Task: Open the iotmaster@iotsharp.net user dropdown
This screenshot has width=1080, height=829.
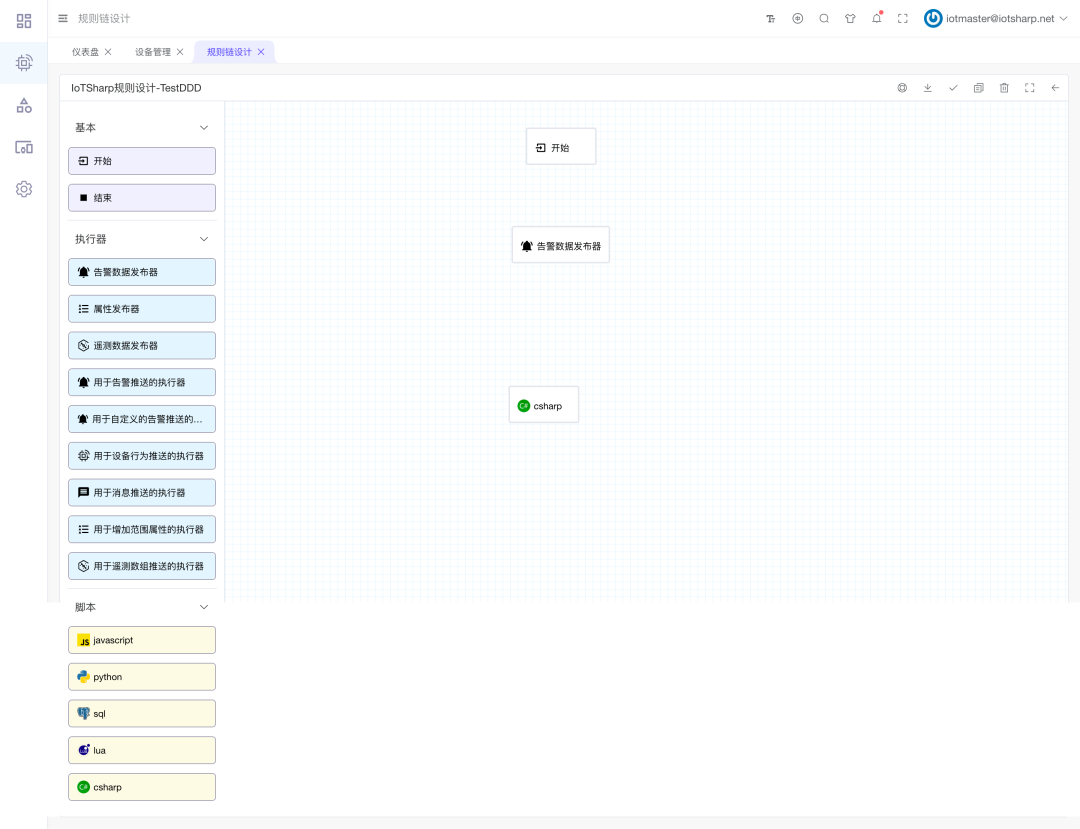Action: [996, 19]
